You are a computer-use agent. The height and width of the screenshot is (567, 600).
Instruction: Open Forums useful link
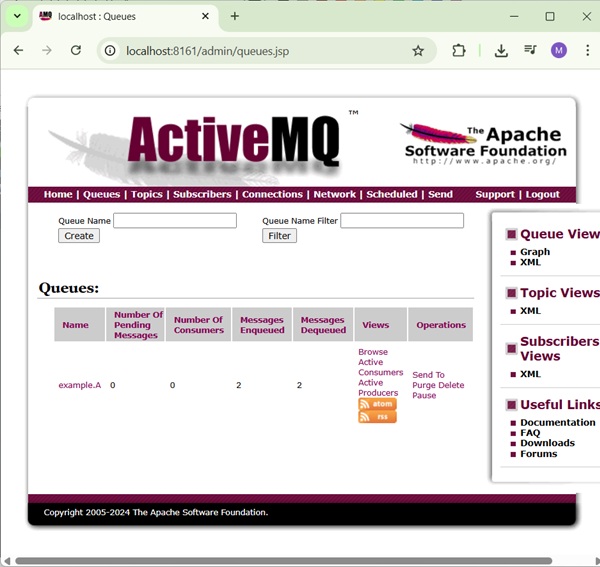[x=538, y=454]
